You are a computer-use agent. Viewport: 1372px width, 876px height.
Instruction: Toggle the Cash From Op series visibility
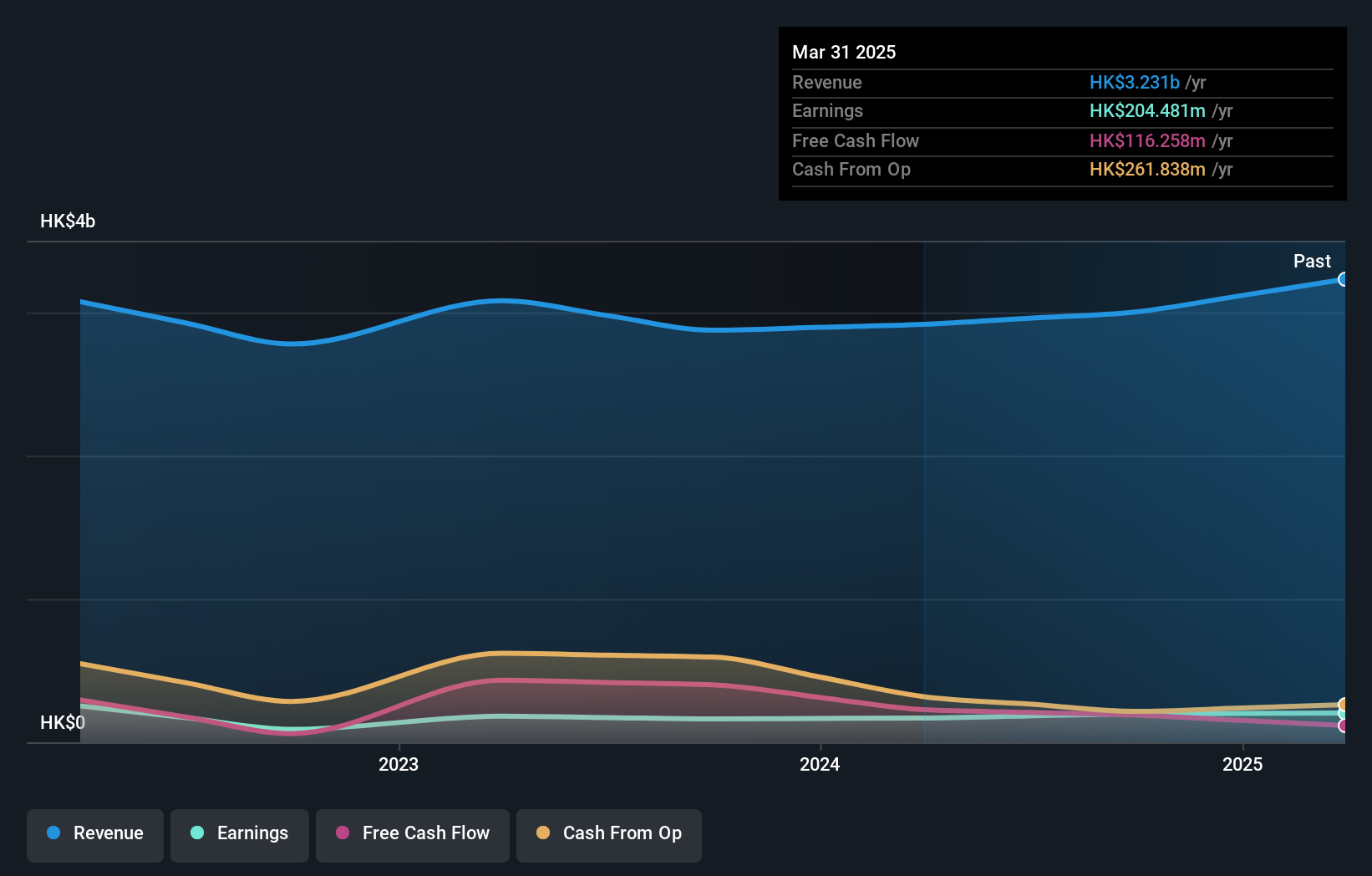click(x=609, y=833)
